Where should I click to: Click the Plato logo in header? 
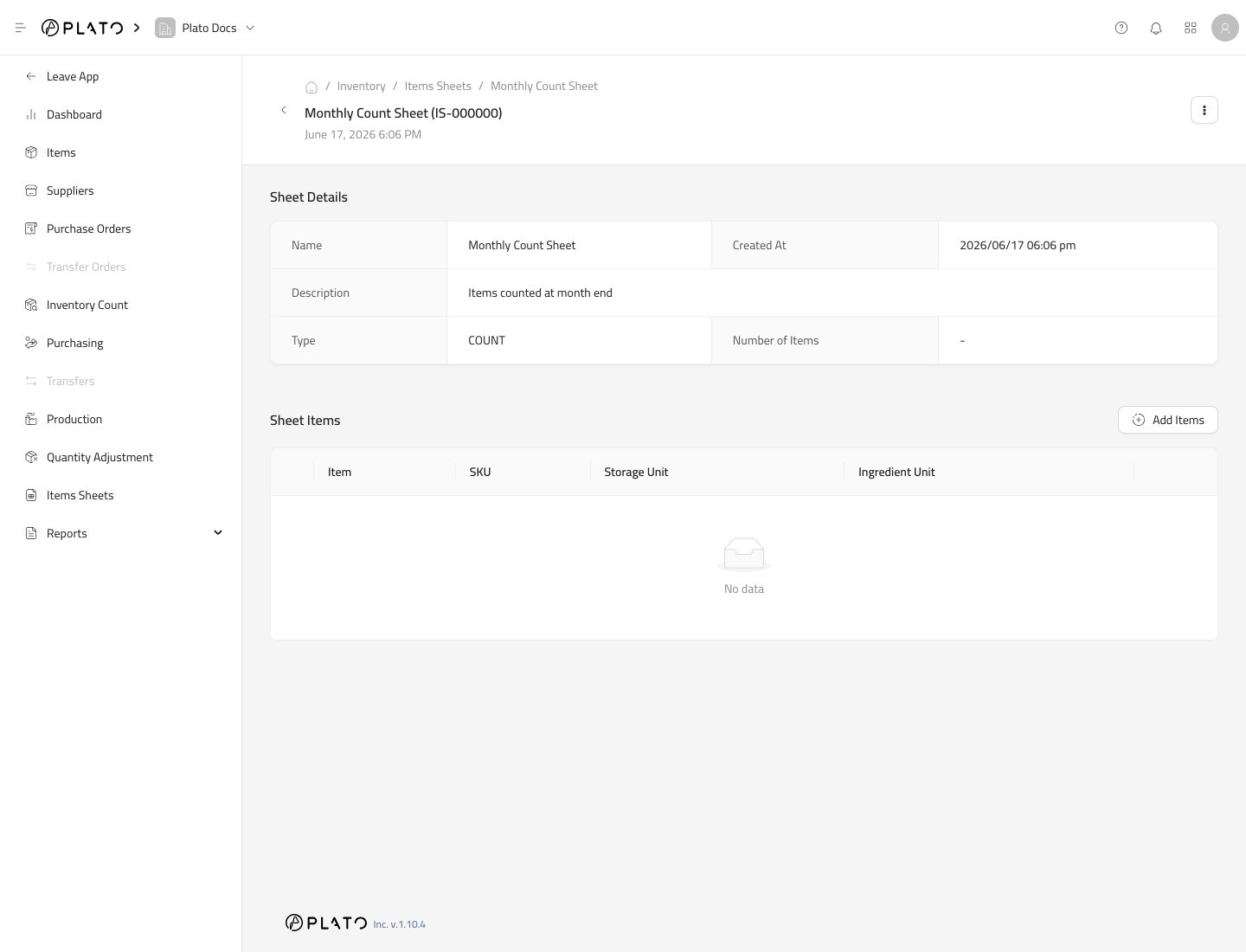pos(82,28)
